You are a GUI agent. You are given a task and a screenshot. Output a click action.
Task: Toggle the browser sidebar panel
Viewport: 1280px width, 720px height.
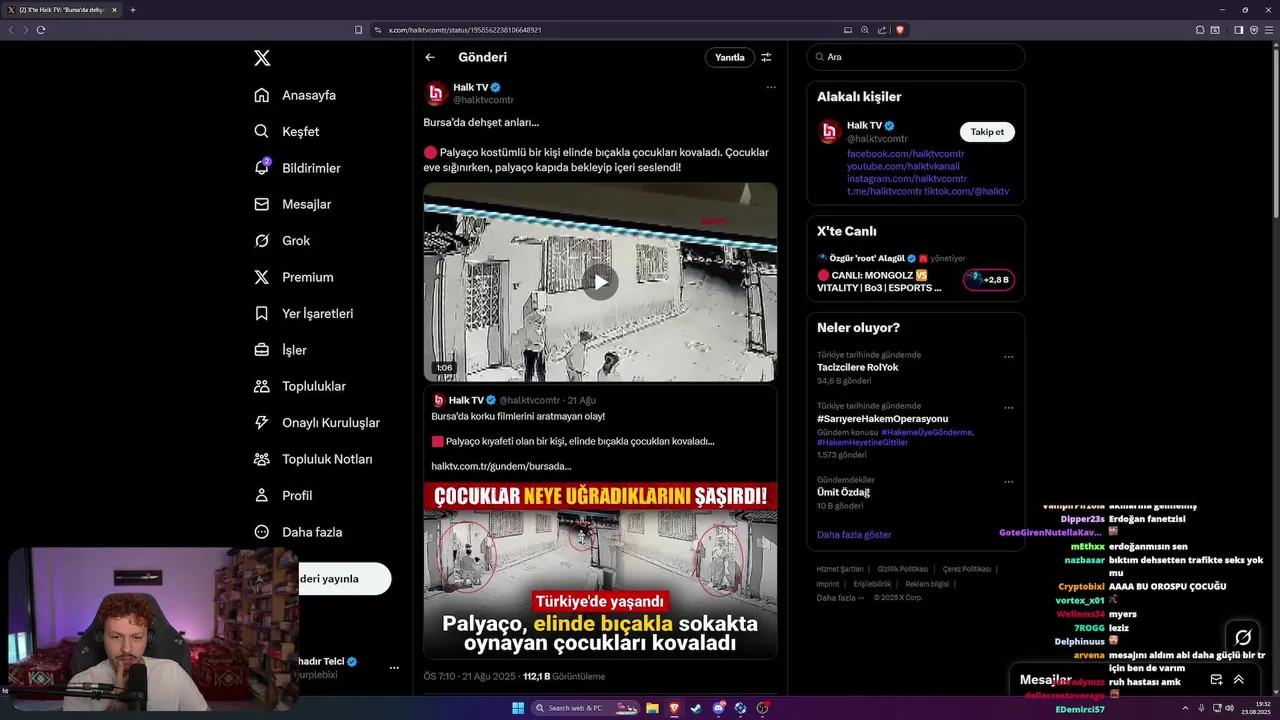[x=1238, y=30]
